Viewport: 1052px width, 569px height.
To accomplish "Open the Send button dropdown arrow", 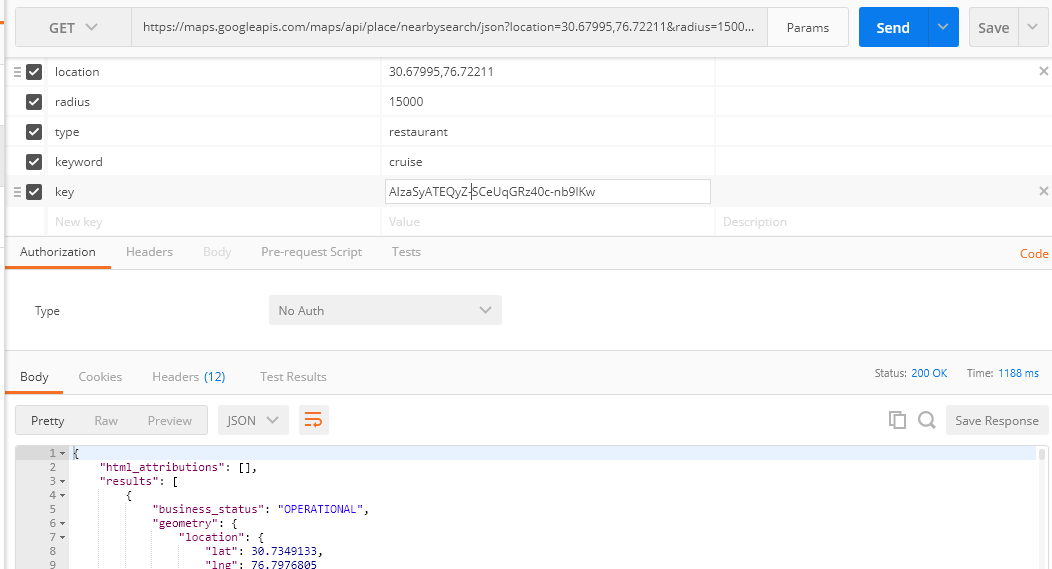I will [943, 28].
